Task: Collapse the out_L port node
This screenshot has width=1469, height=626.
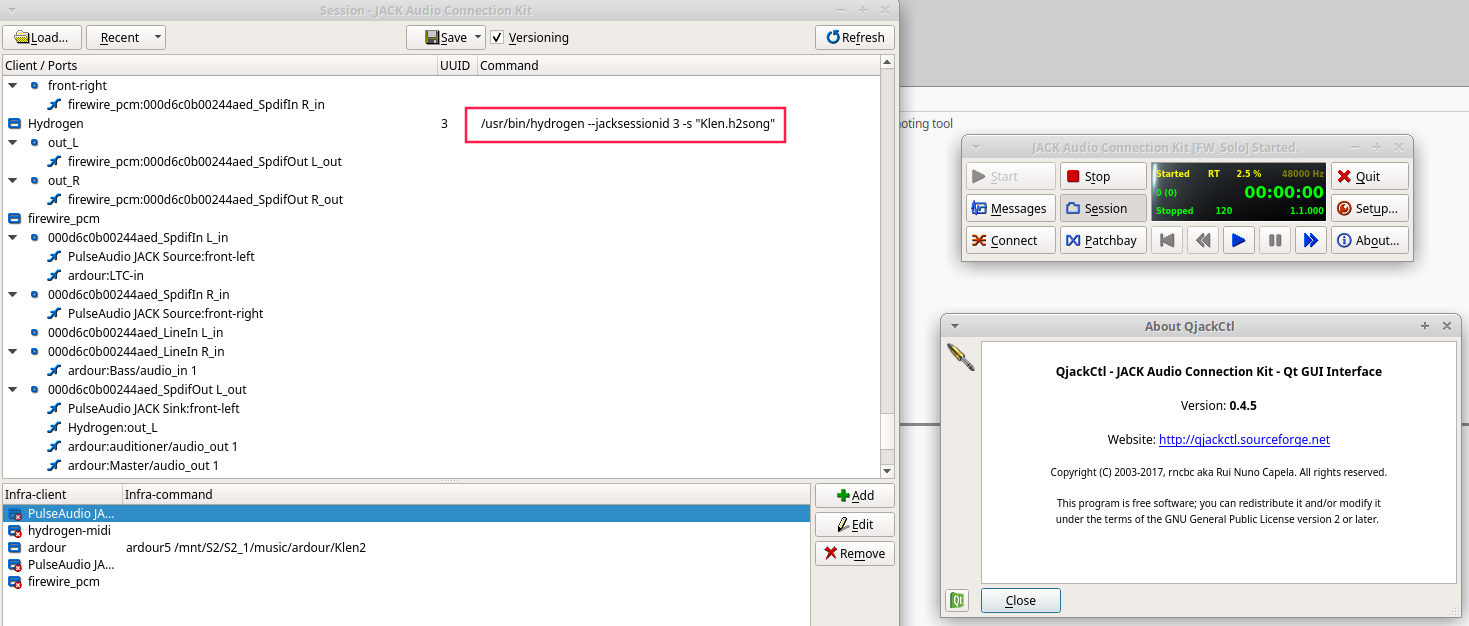Action: 14,143
